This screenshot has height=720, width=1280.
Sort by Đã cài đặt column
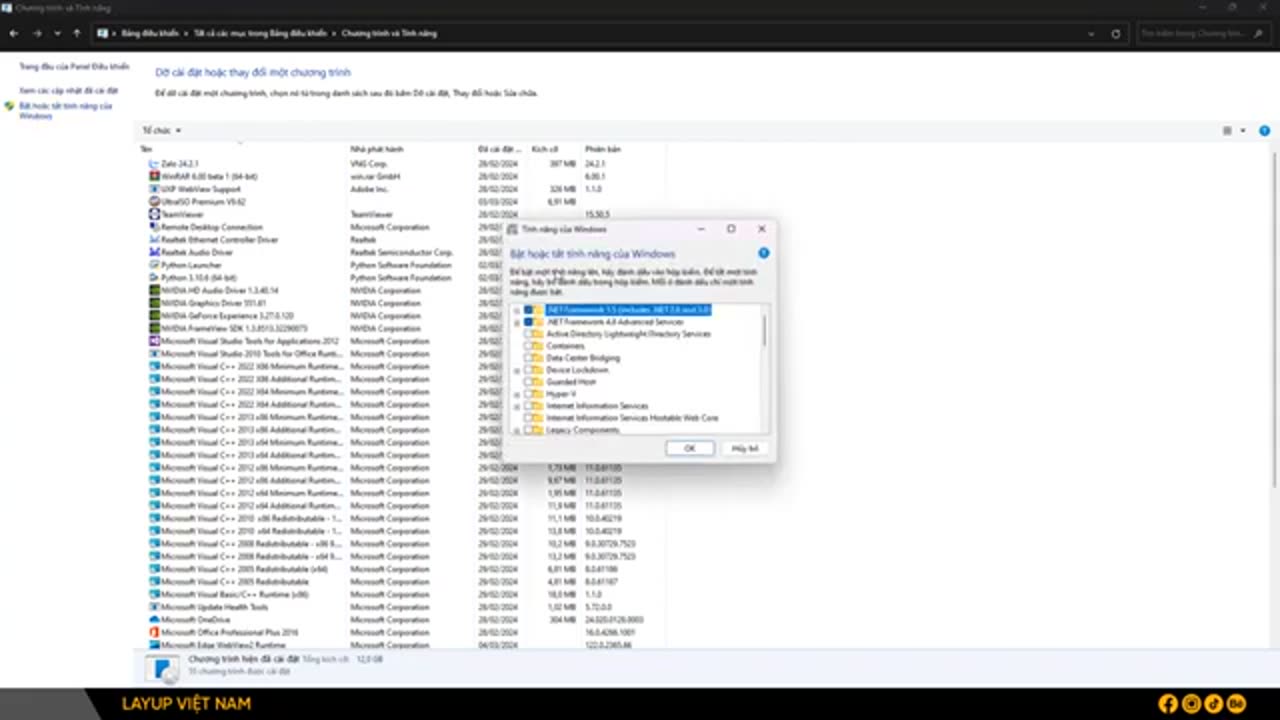click(502, 149)
